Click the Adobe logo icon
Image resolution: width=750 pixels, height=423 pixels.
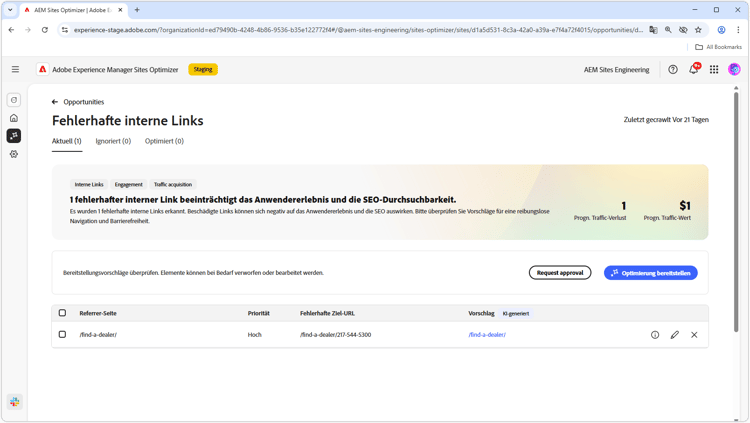pyautogui.click(x=43, y=69)
